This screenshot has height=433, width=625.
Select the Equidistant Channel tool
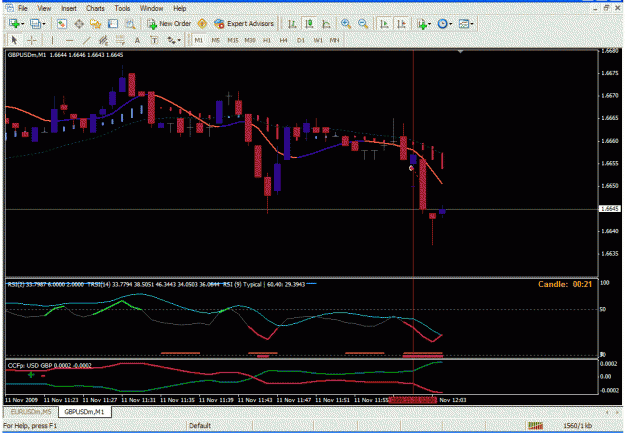coord(103,40)
